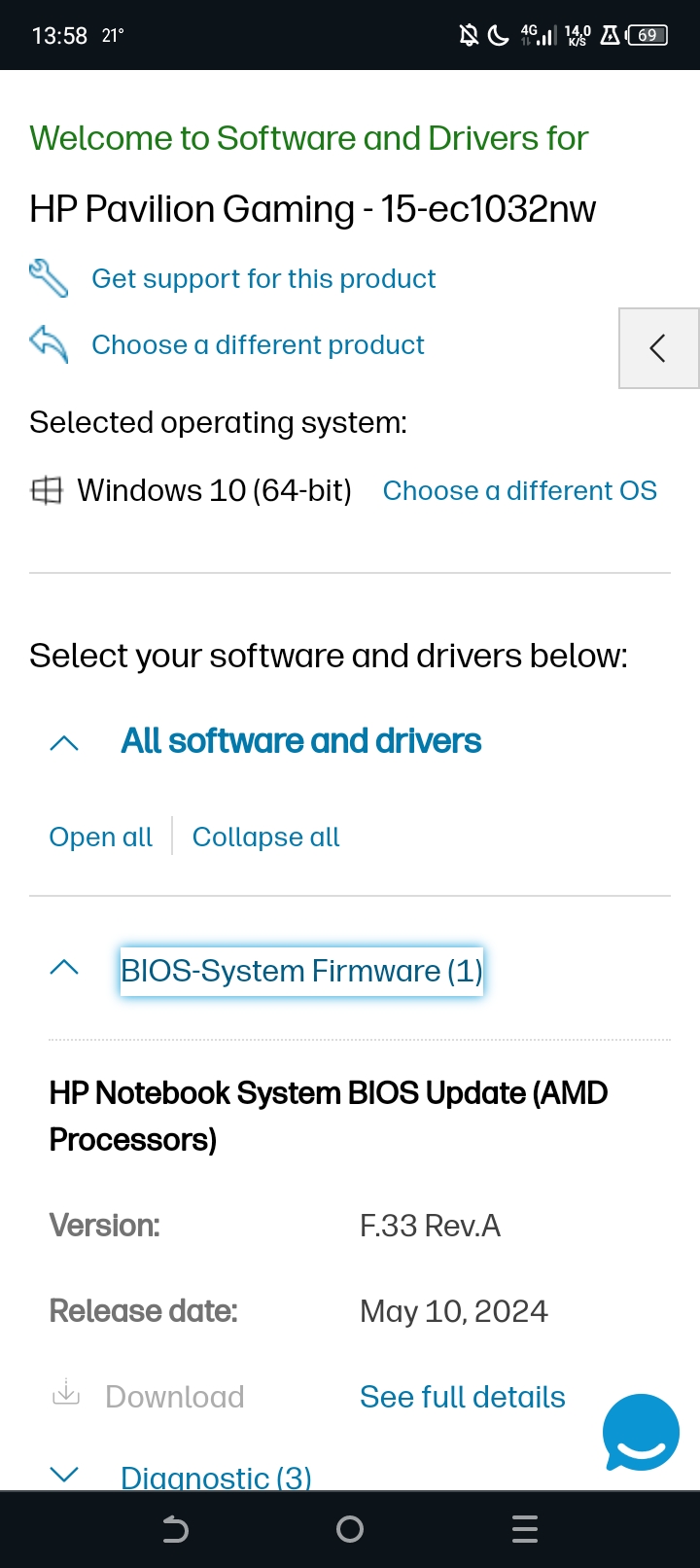Collapse all driver categories
Image resolution: width=700 pixels, height=1568 pixels.
[265, 837]
